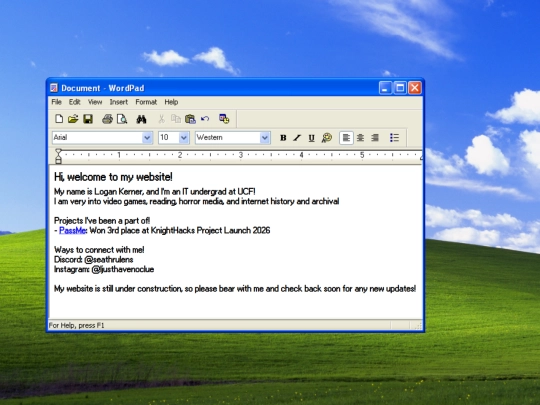Save the document with floppy disk icon
The height and width of the screenshot is (405, 540).
tap(88, 119)
